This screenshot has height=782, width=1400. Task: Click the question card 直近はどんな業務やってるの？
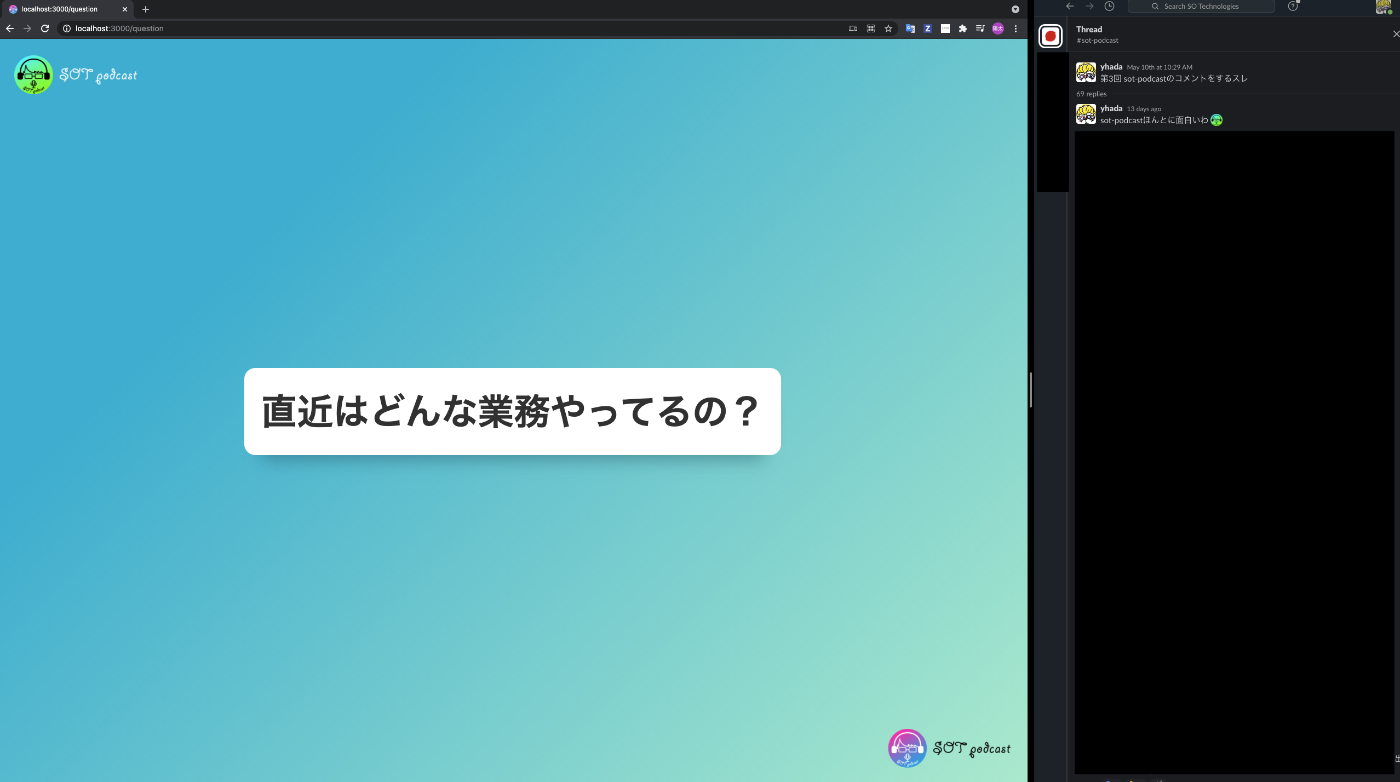point(512,411)
